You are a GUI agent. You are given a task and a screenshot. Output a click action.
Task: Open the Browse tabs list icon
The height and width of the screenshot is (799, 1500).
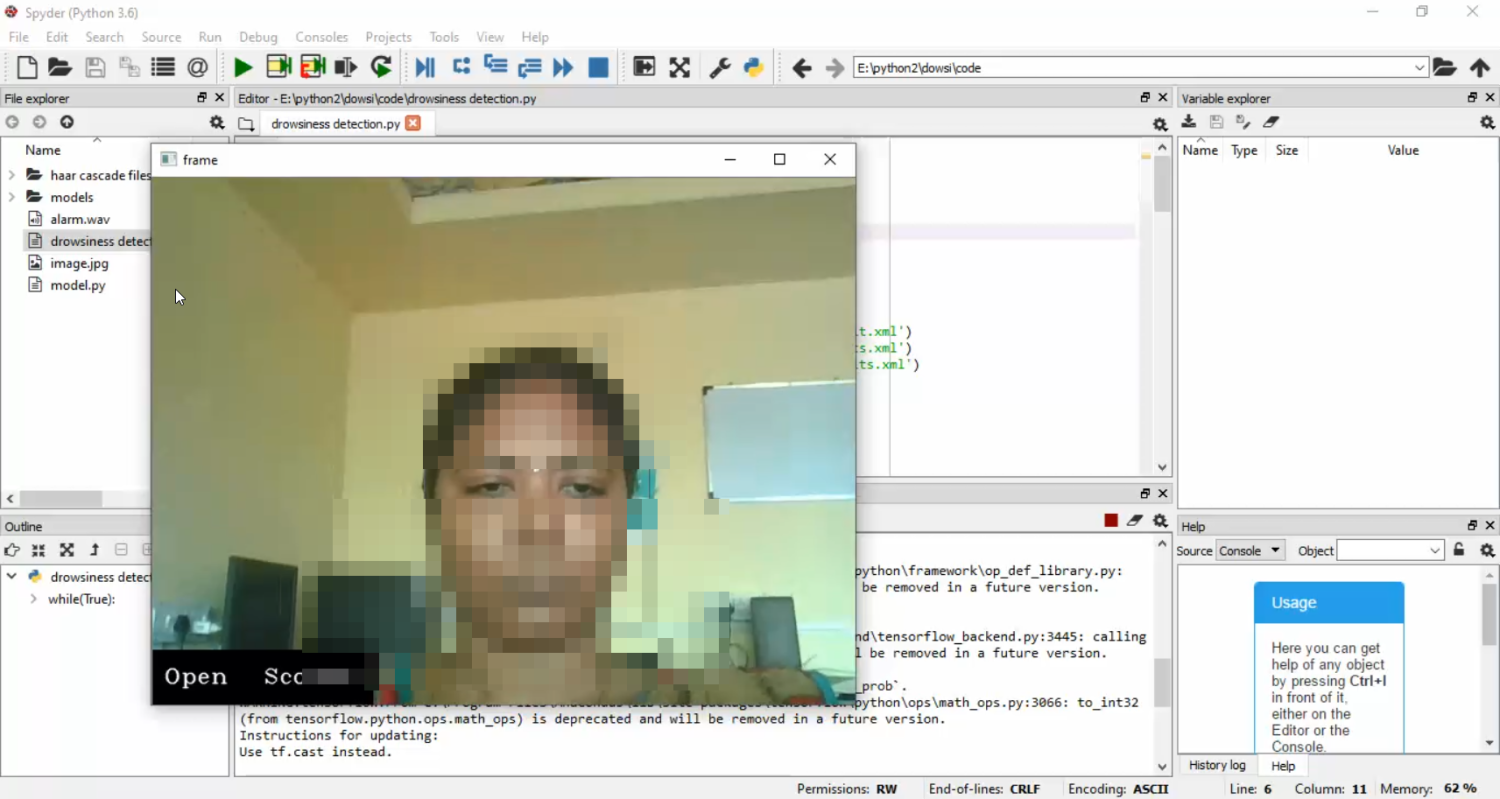click(x=163, y=67)
